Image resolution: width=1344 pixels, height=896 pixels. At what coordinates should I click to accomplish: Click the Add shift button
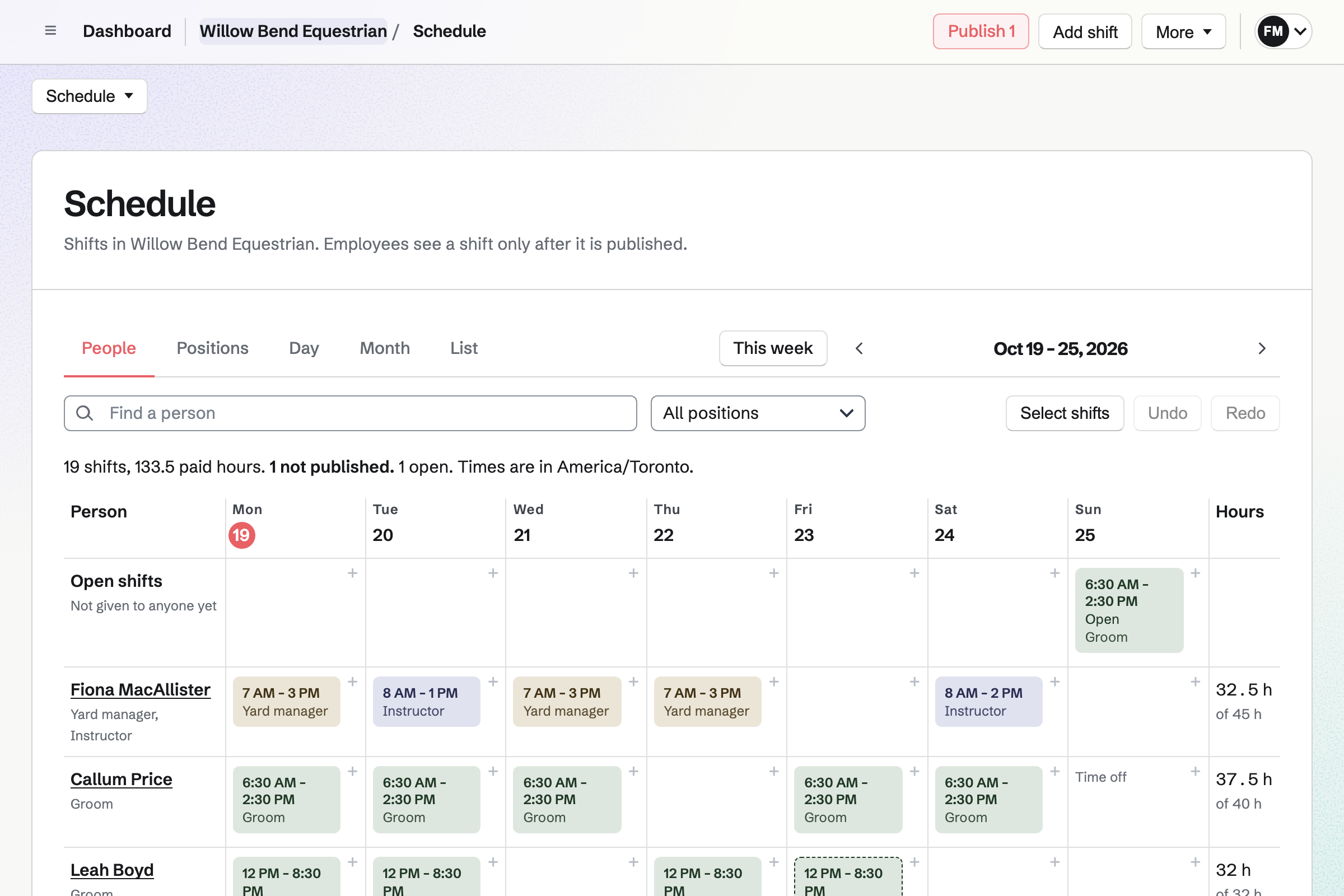point(1085,31)
